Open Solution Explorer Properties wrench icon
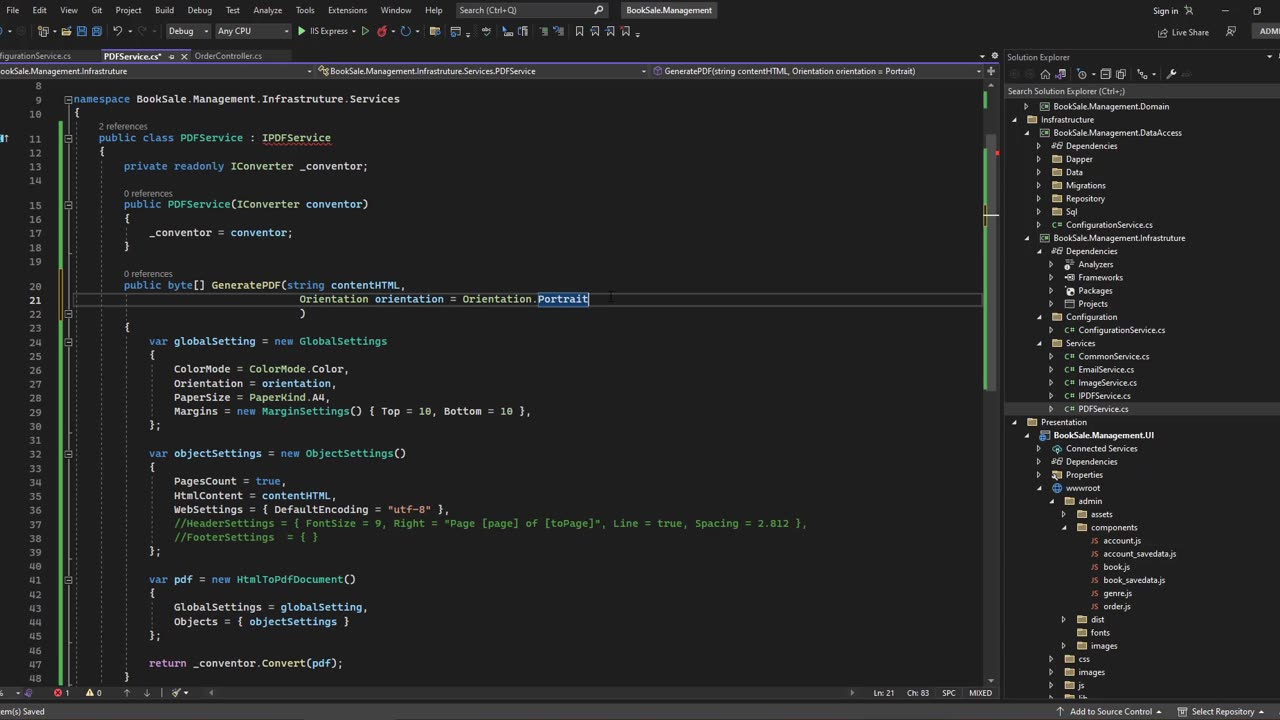 click(1171, 74)
